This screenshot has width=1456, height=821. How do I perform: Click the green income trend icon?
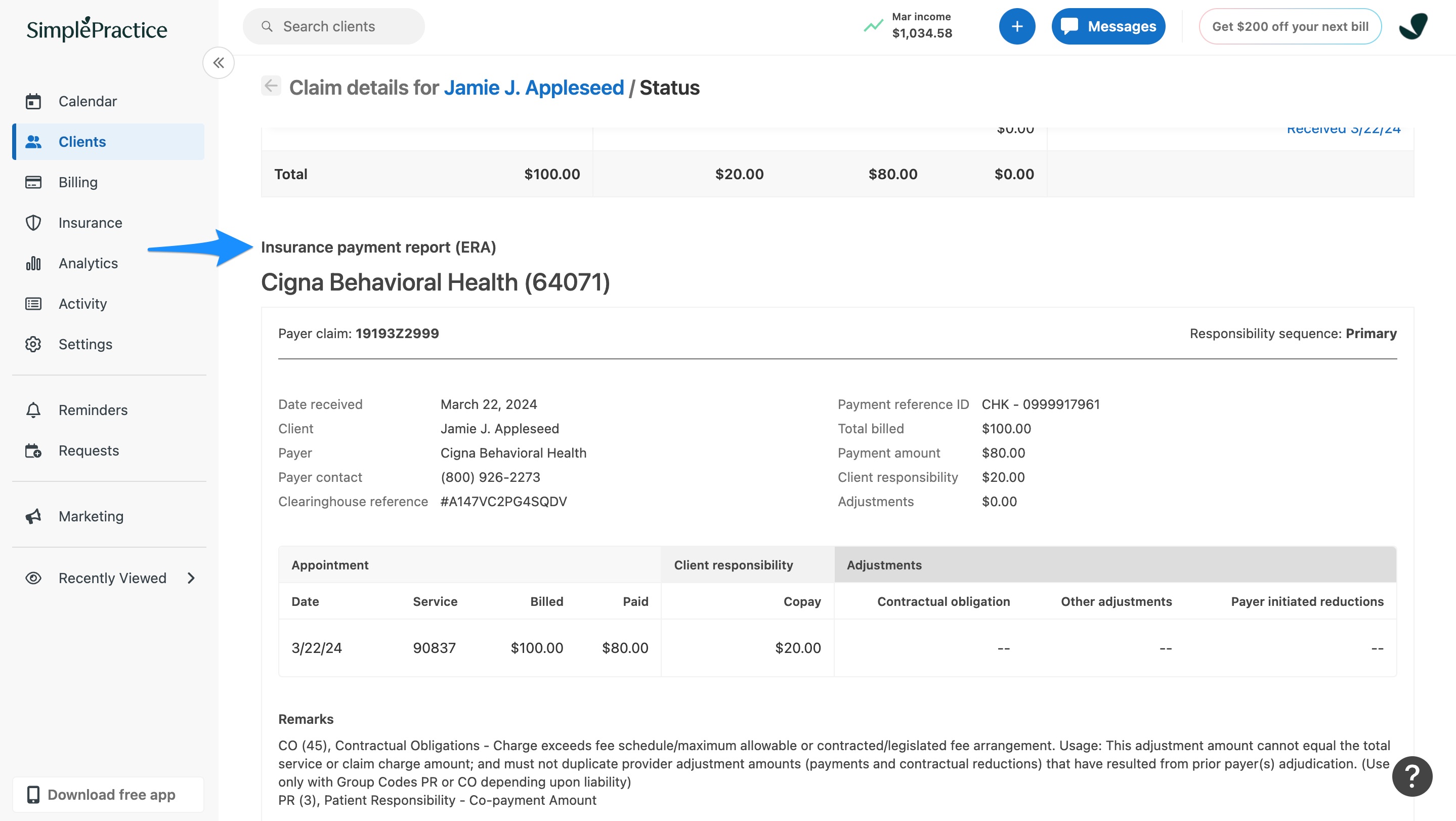click(873, 25)
